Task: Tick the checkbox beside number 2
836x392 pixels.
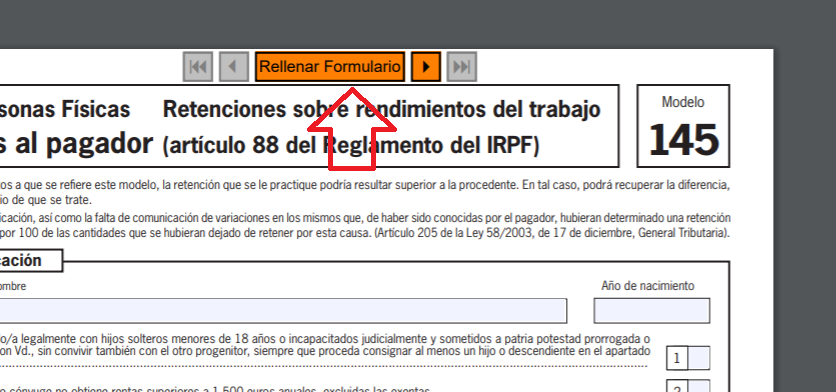Action: click(x=699, y=386)
